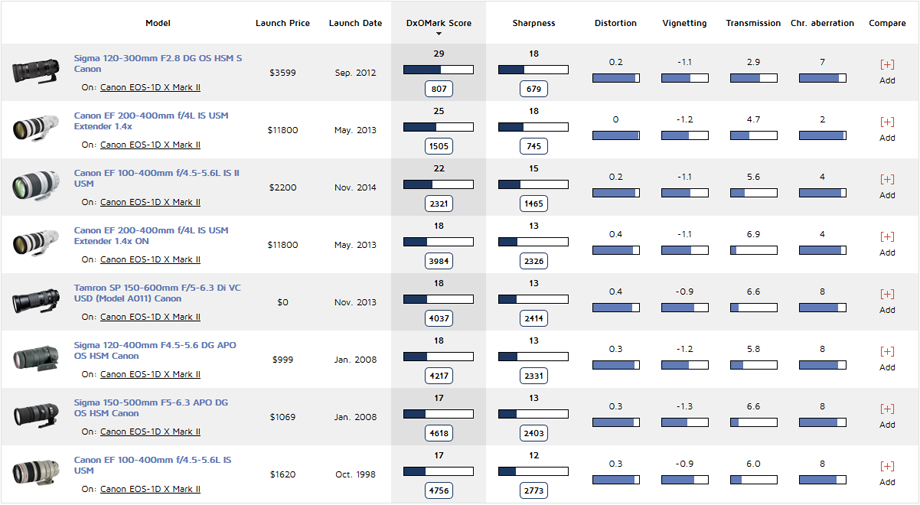Select transmission value 4.7
The height and width of the screenshot is (505, 920).
click(753, 120)
